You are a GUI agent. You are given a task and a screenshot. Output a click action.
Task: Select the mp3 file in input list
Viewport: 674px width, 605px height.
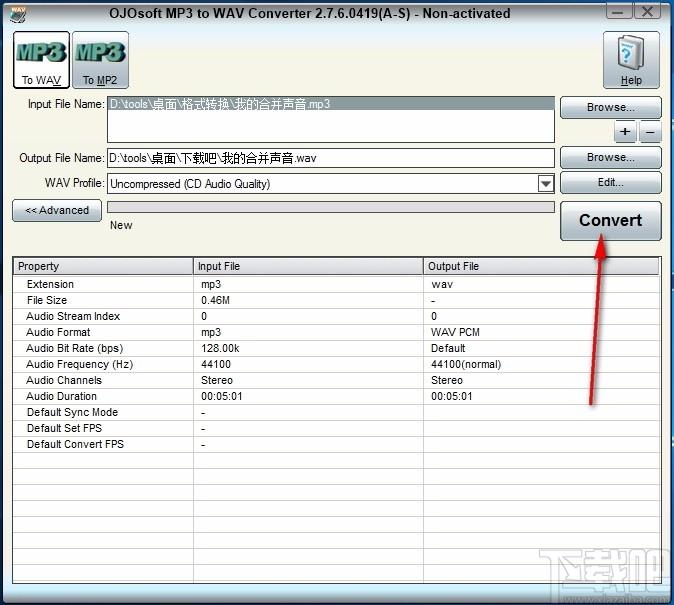[x=331, y=104]
